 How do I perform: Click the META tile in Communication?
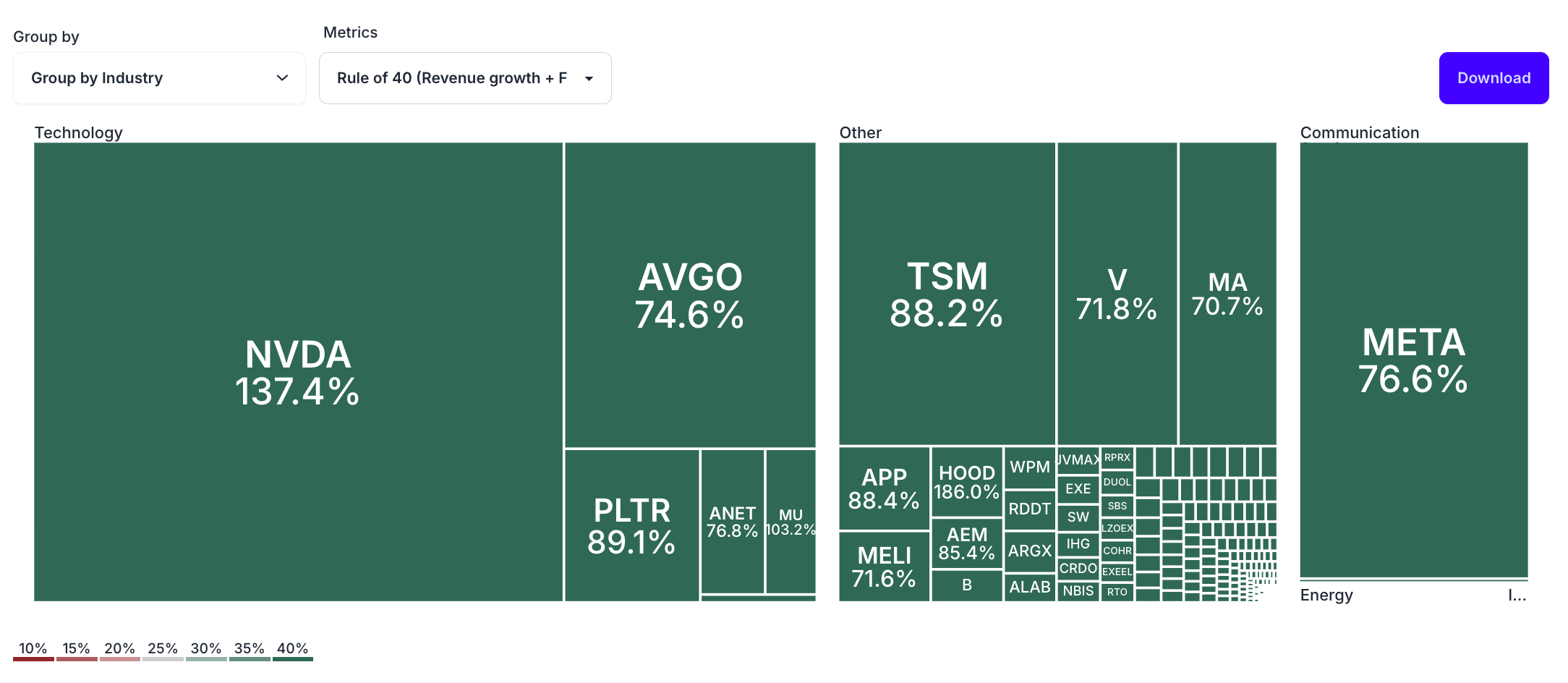click(1413, 358)
